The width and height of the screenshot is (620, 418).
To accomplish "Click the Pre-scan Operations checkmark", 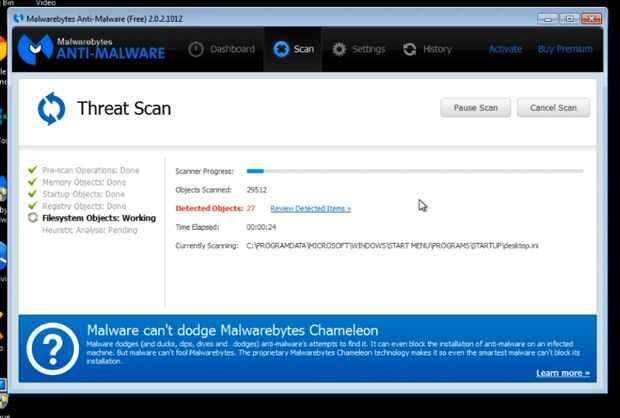I will 32,170.
